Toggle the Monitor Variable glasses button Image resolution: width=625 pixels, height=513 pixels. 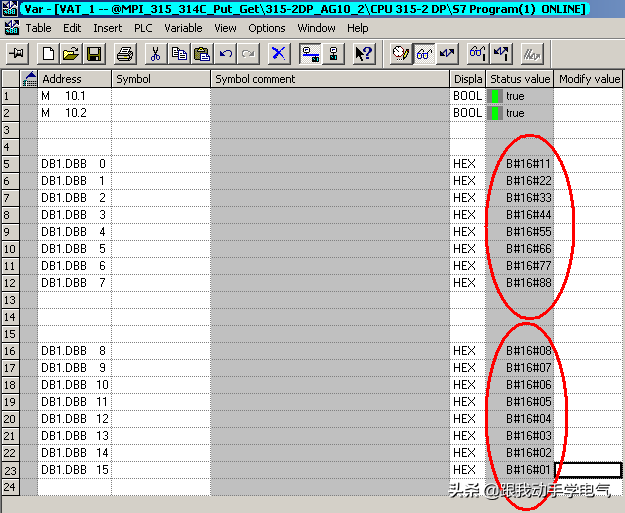point(425,53)
